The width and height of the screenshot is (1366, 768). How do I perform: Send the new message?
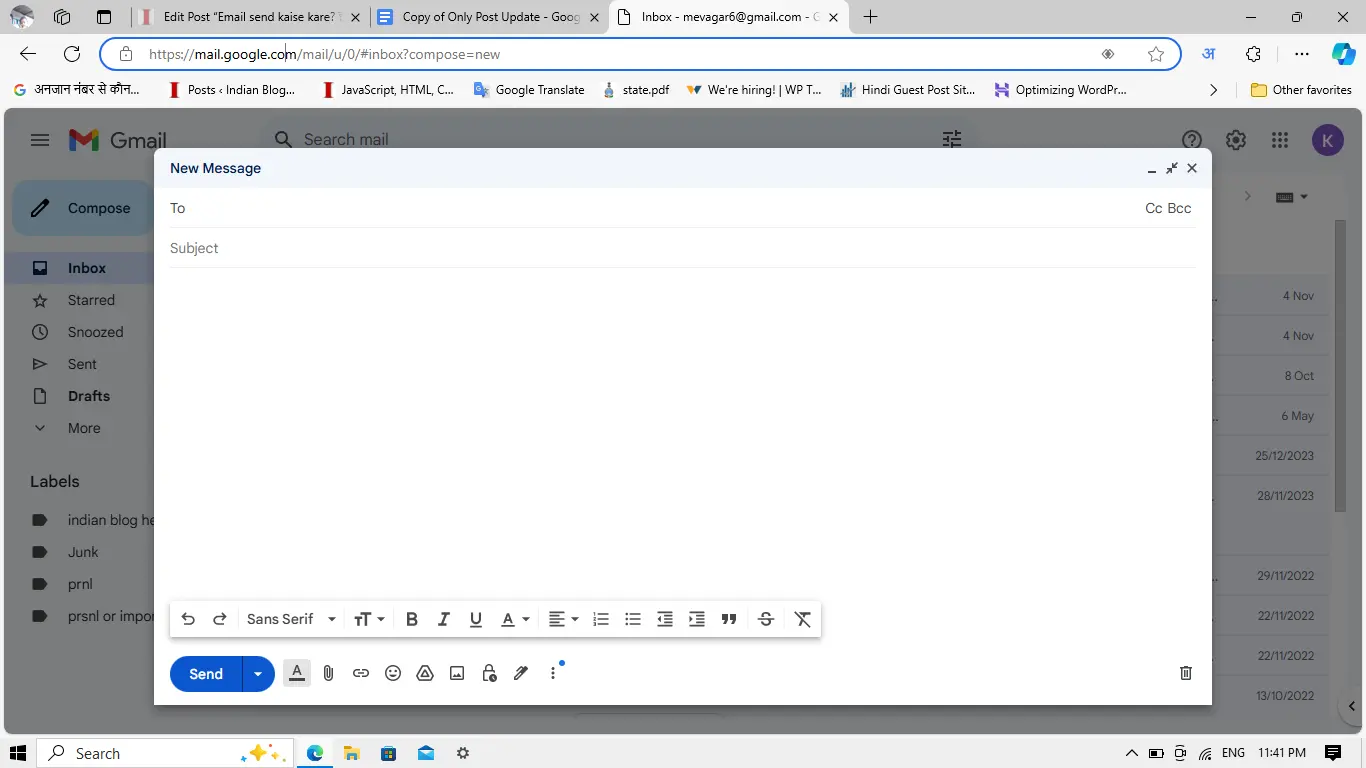(x=206, y=674)
